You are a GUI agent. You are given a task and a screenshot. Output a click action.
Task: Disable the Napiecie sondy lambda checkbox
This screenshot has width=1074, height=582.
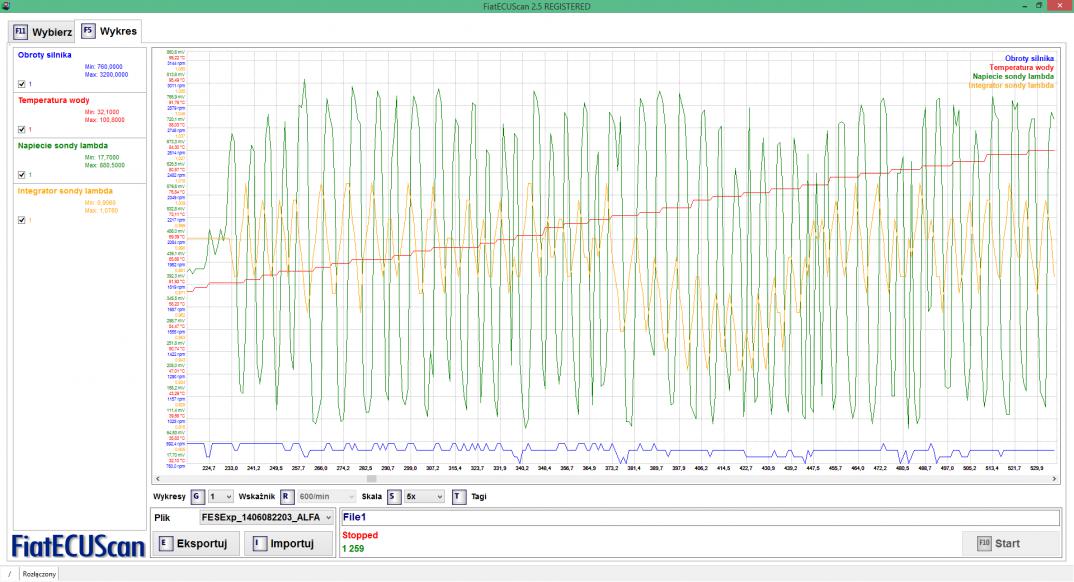point(22,174)
